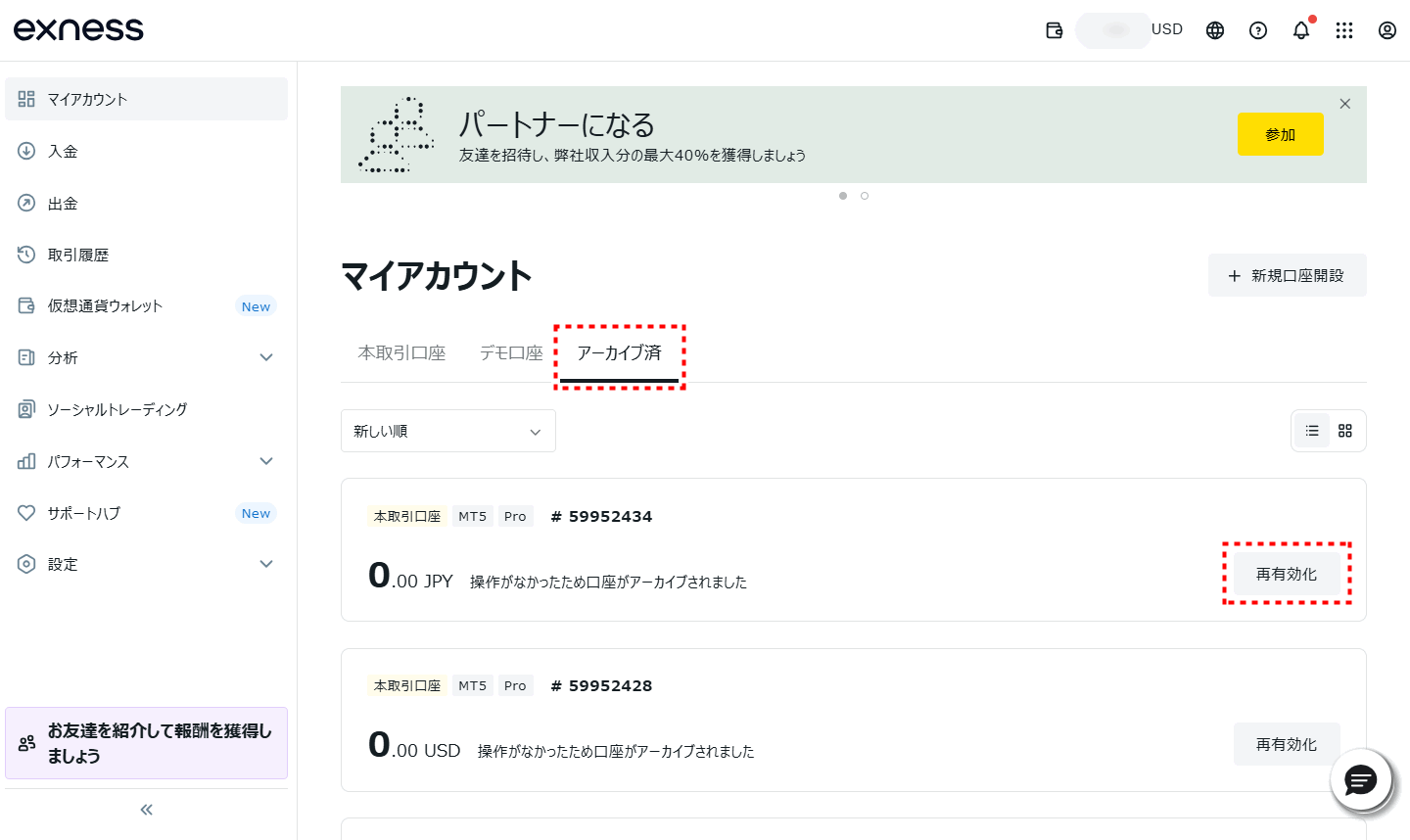The height and width of the screenshot is (840, 1410).
Task: Click the 0.00 JPY balance
Action: pyautogui.click(x=411, y=576)
